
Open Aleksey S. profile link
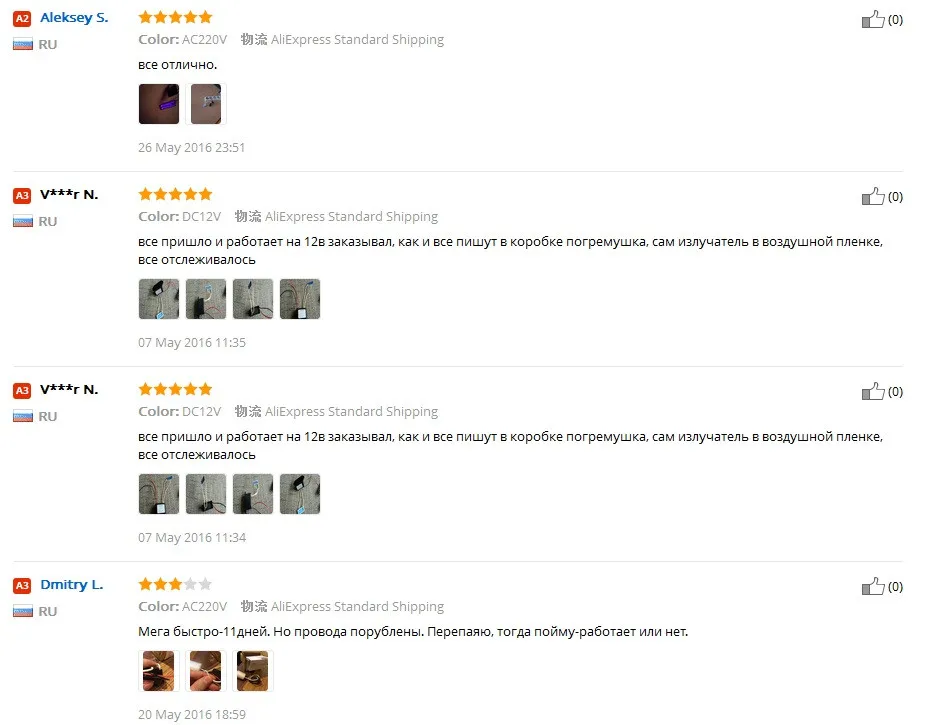[x=74, y=18]
